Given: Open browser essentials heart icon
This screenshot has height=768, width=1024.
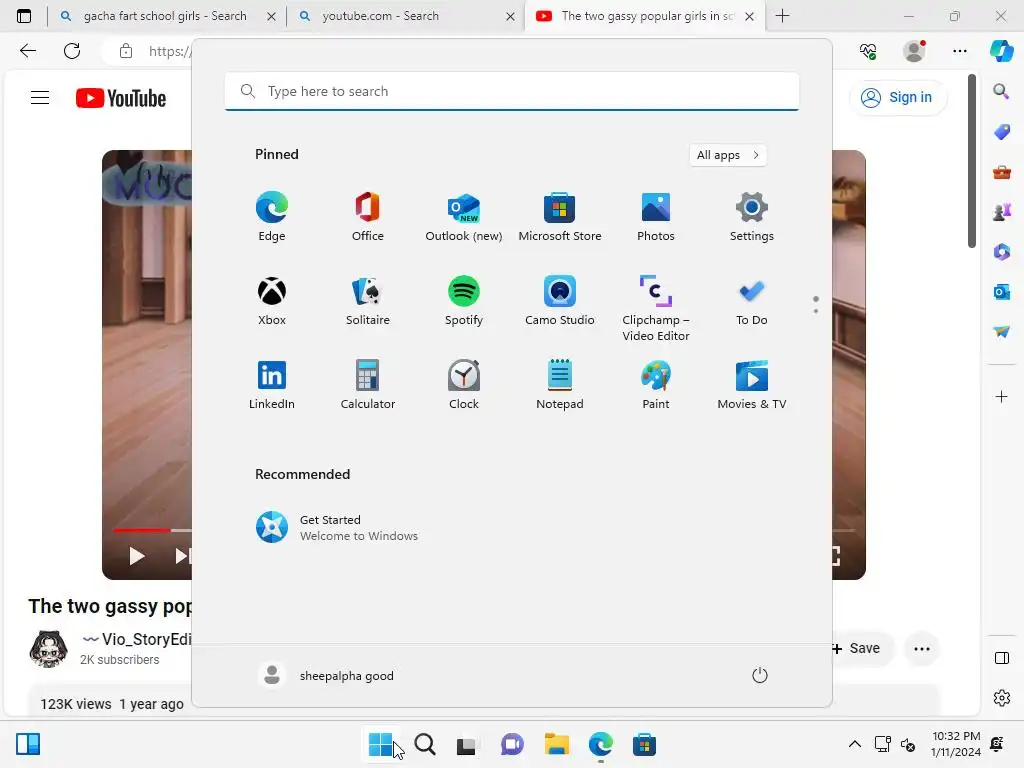Looking at the screenshot, I should pos(868,51).
